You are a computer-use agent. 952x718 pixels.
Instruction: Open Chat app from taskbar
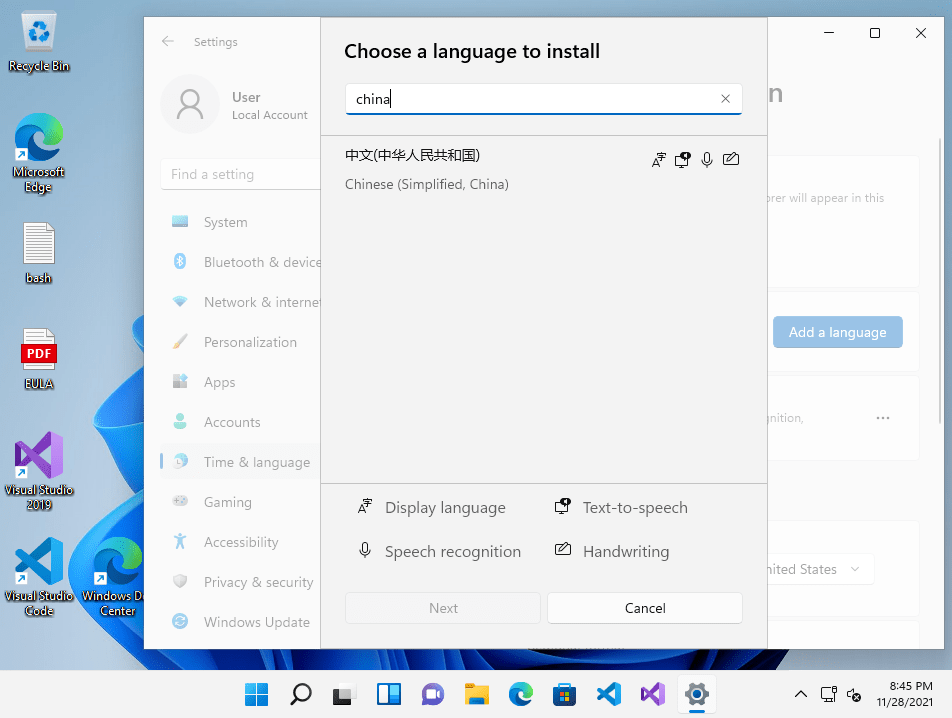coord(432,694)
